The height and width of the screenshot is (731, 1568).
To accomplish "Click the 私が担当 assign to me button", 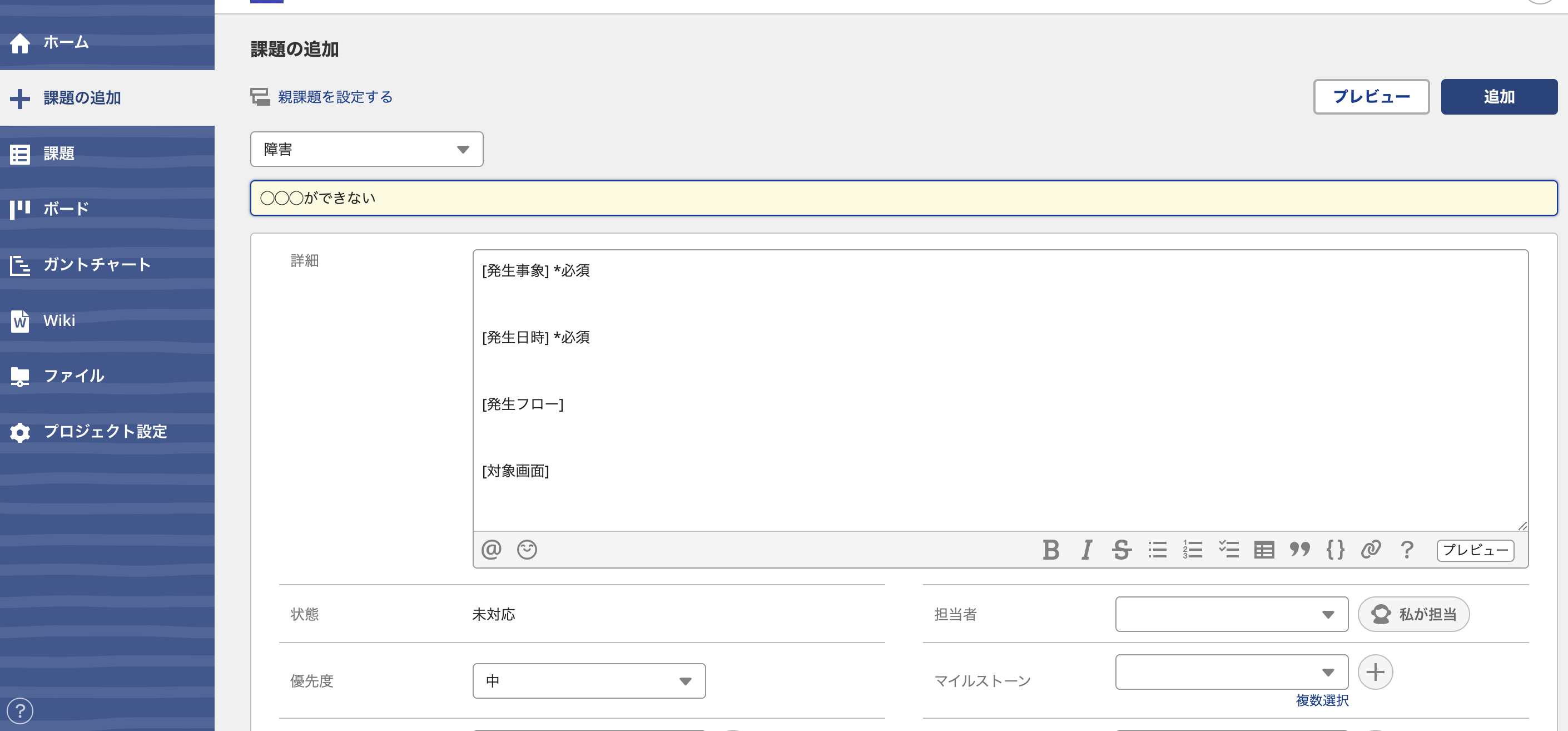I will 1413,614.
